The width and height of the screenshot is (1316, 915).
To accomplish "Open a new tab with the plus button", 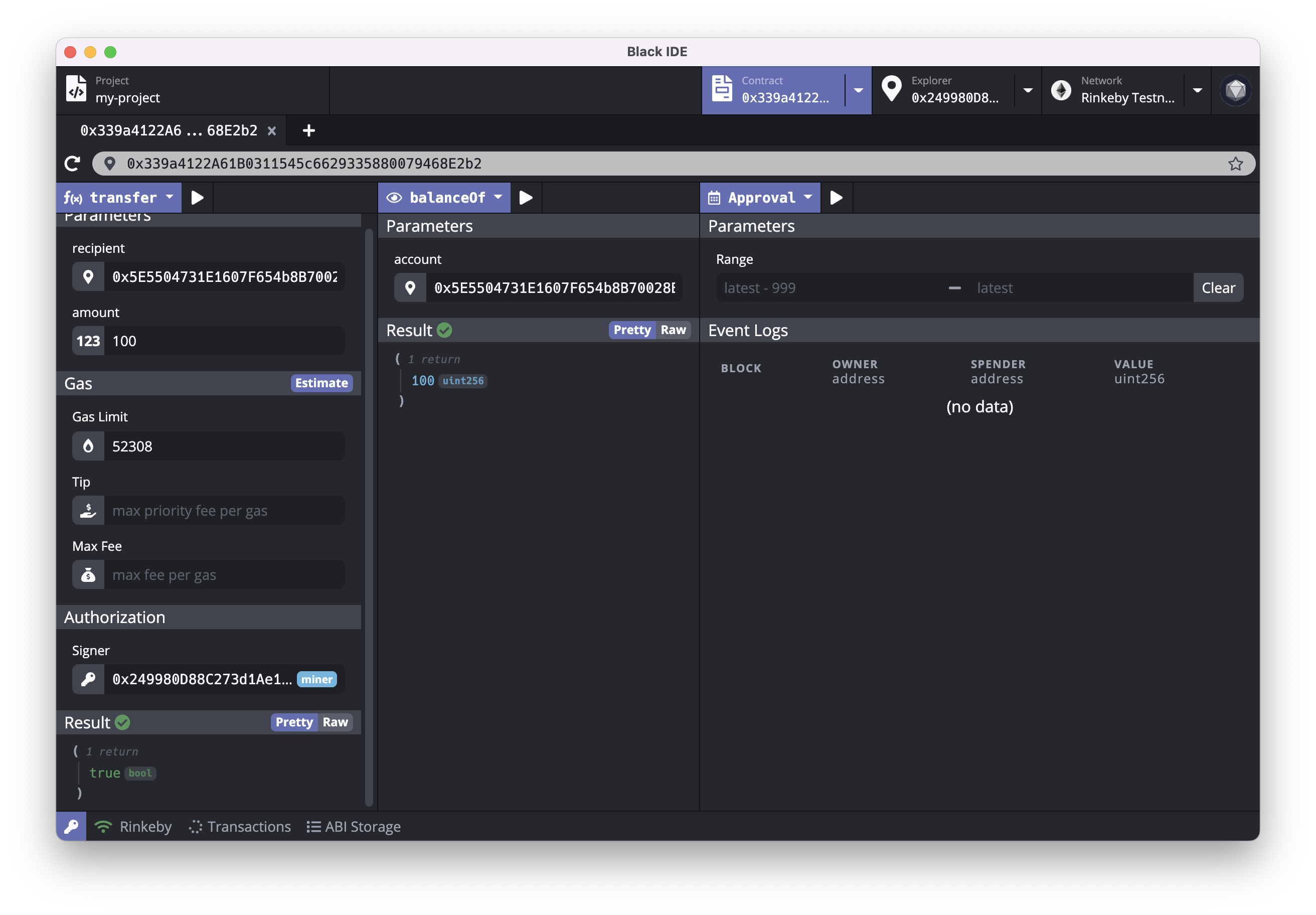I will pyautogui.click(x=308, y=131).
